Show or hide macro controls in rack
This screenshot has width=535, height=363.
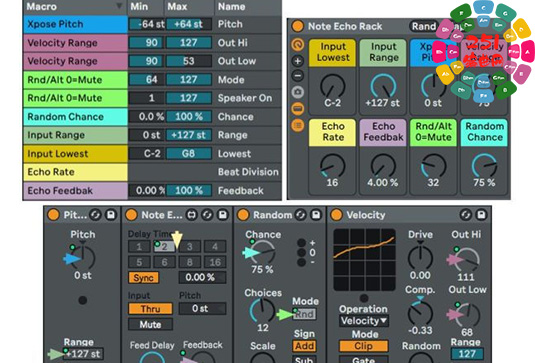pos(298,44)
